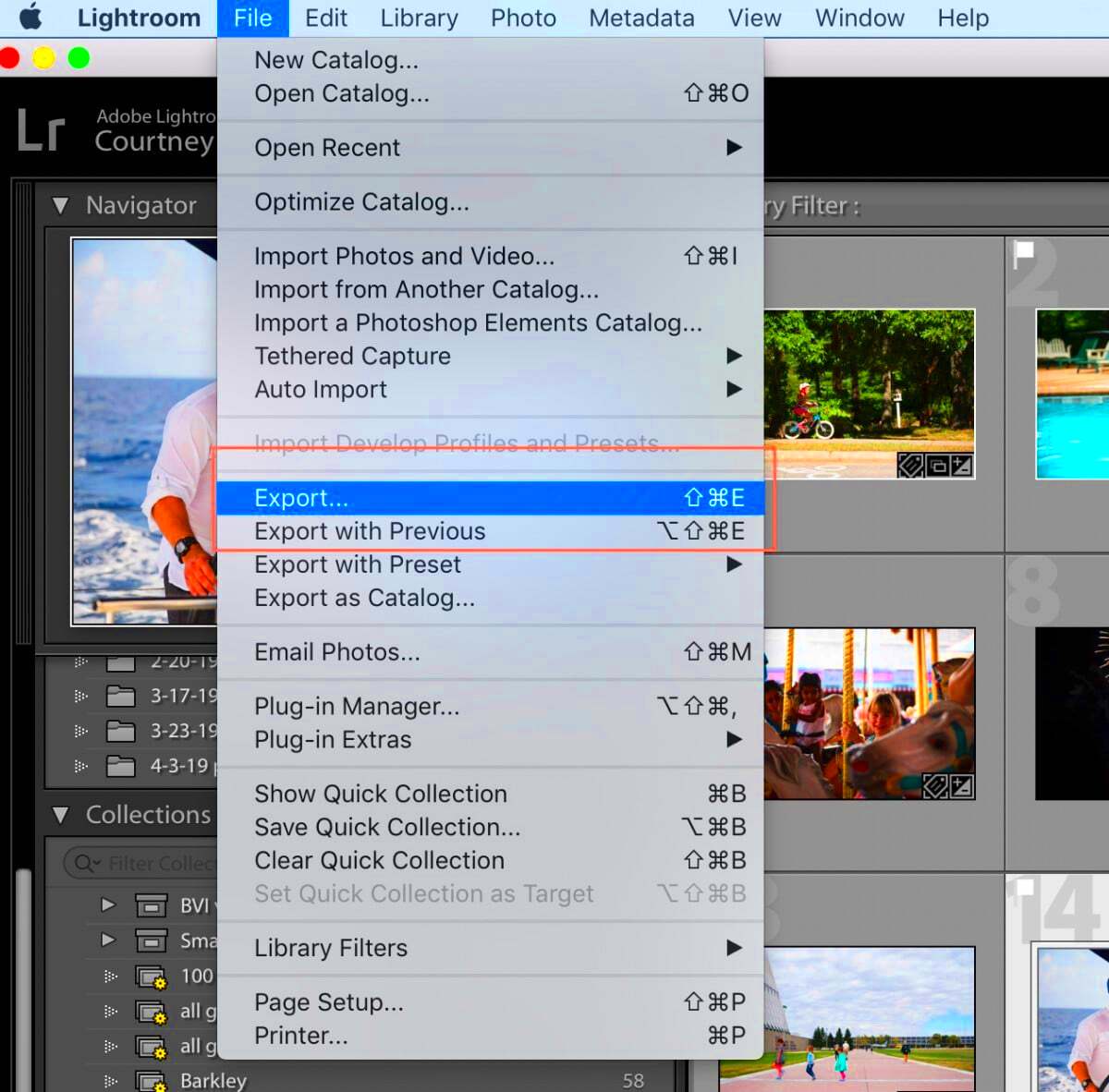1109x1092 pixels.
Task: Click the keyword badge on carousel photo
Action: pos(936,786)
